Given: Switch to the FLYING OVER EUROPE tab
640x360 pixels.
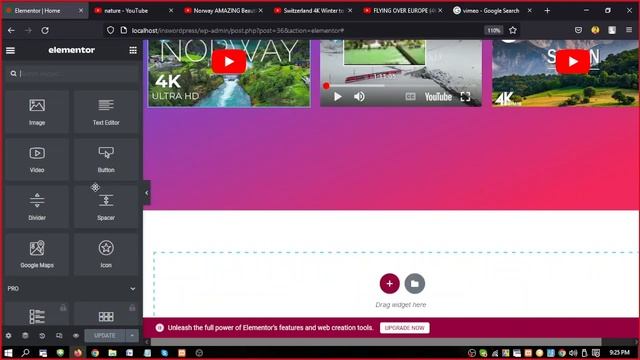Looking at the screenshot, I should click(403, 11).
